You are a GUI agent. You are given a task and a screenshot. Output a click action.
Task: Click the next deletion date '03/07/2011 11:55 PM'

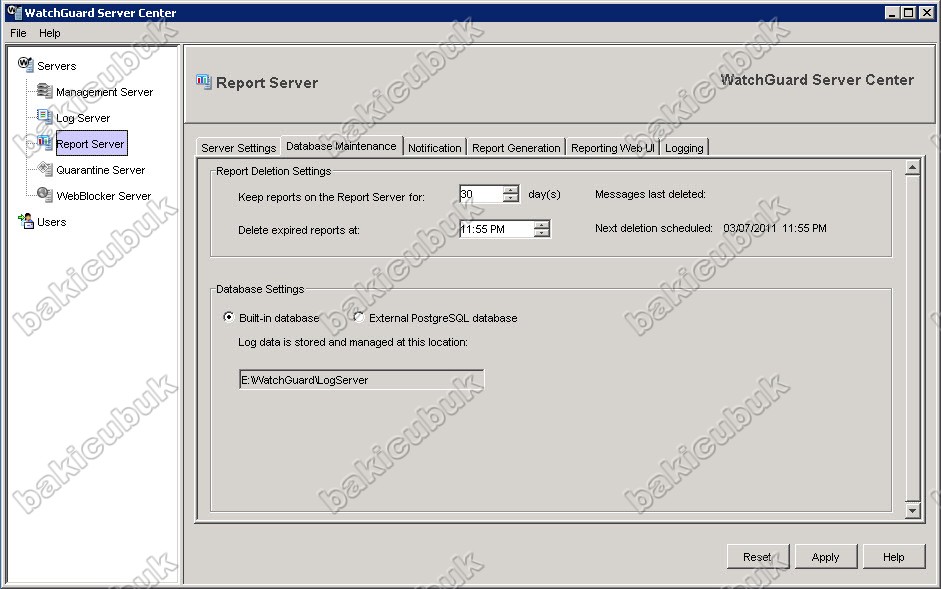click(x=775, y=228)
